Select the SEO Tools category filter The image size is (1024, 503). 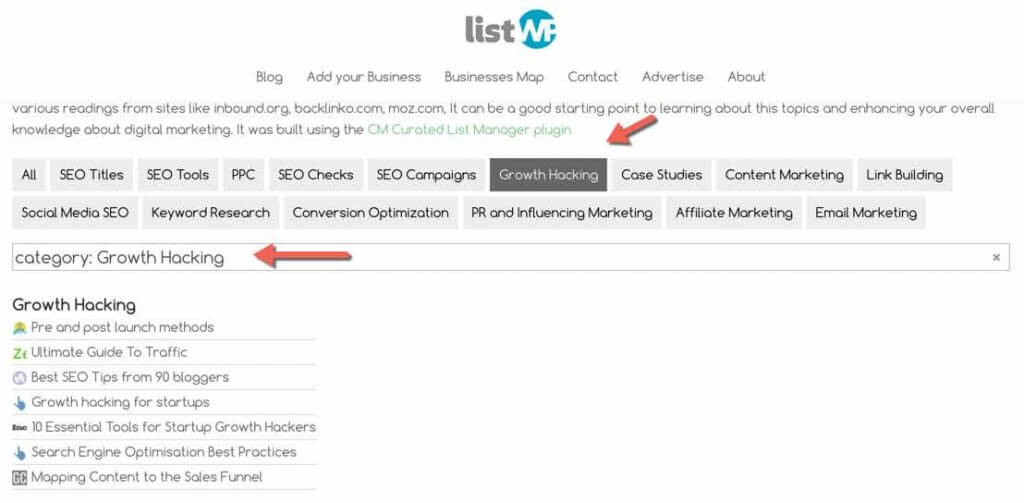click(178, 175)
